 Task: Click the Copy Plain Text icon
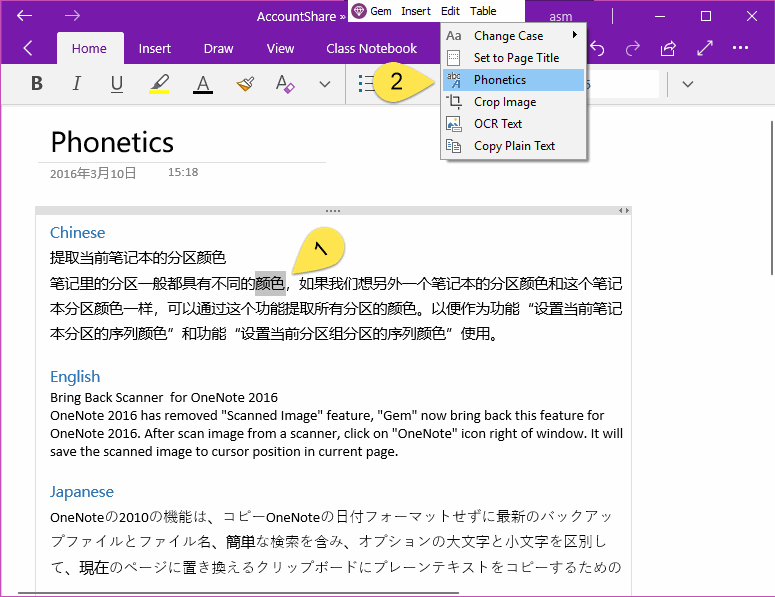click(454, 146)
